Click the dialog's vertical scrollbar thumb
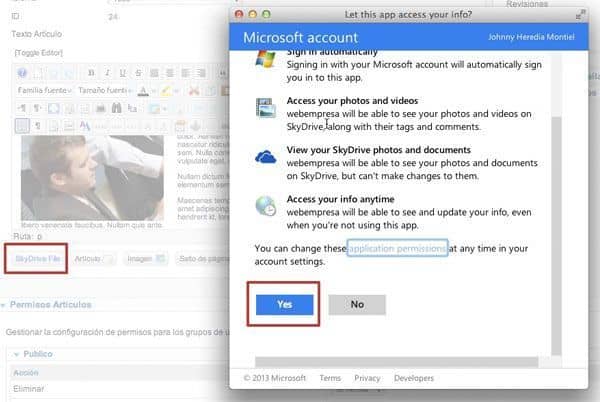 coord(556,235)
